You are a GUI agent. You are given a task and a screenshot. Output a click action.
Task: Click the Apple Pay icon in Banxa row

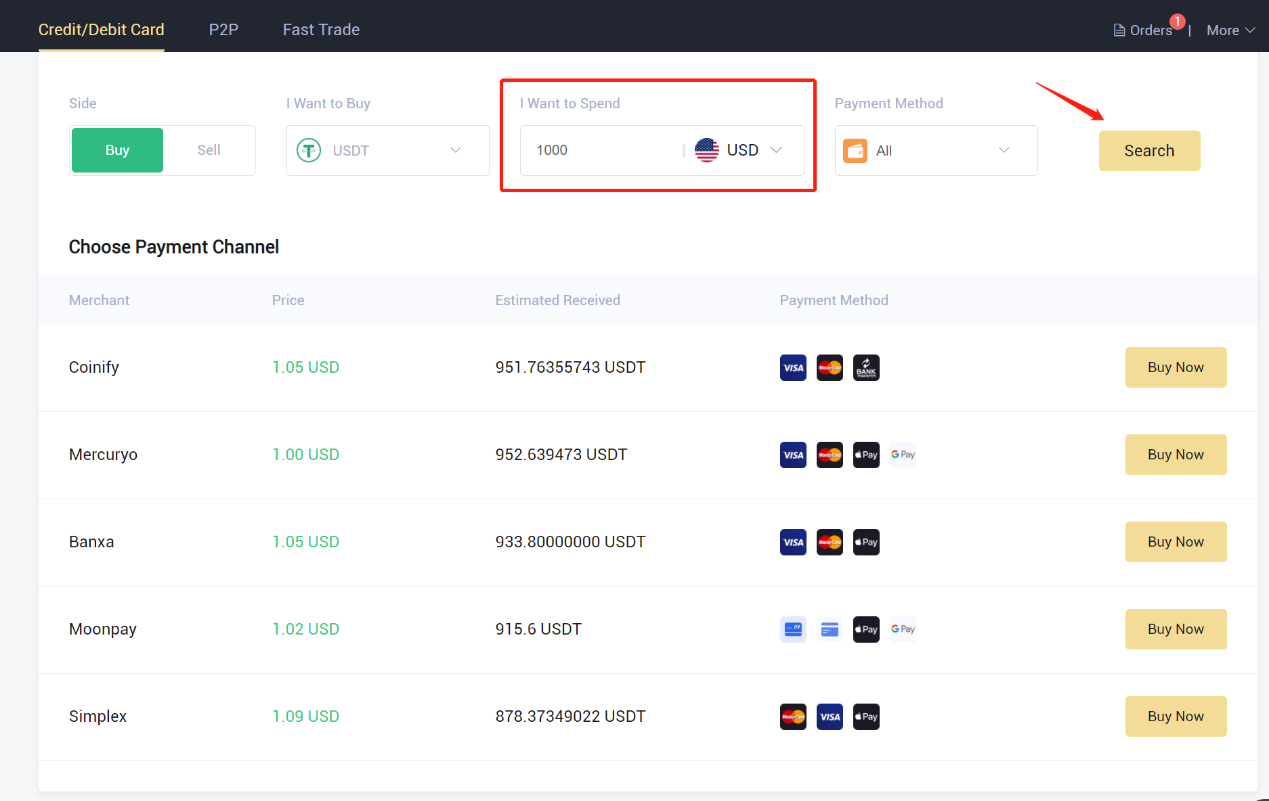tap(866, 541)
